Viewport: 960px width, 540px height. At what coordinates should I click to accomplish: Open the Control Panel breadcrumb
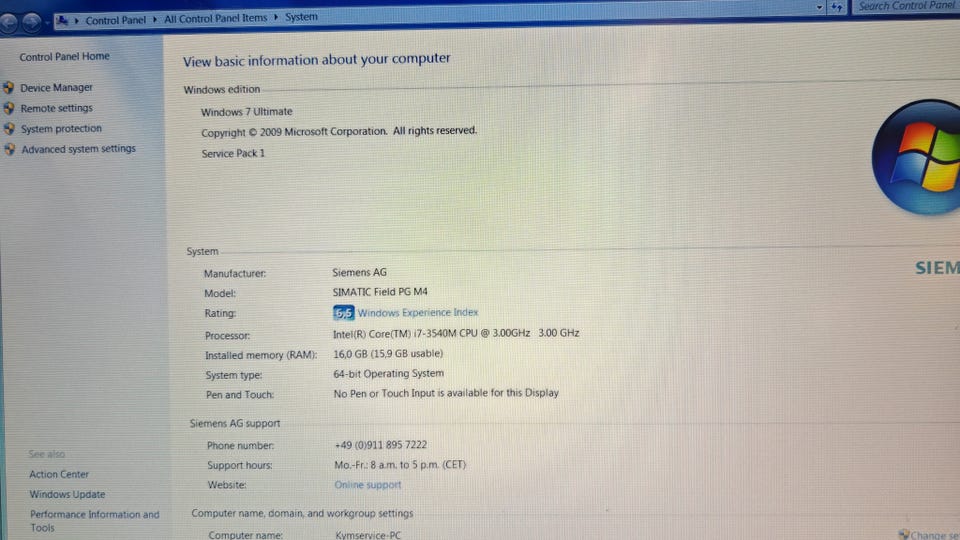(116, 20)
